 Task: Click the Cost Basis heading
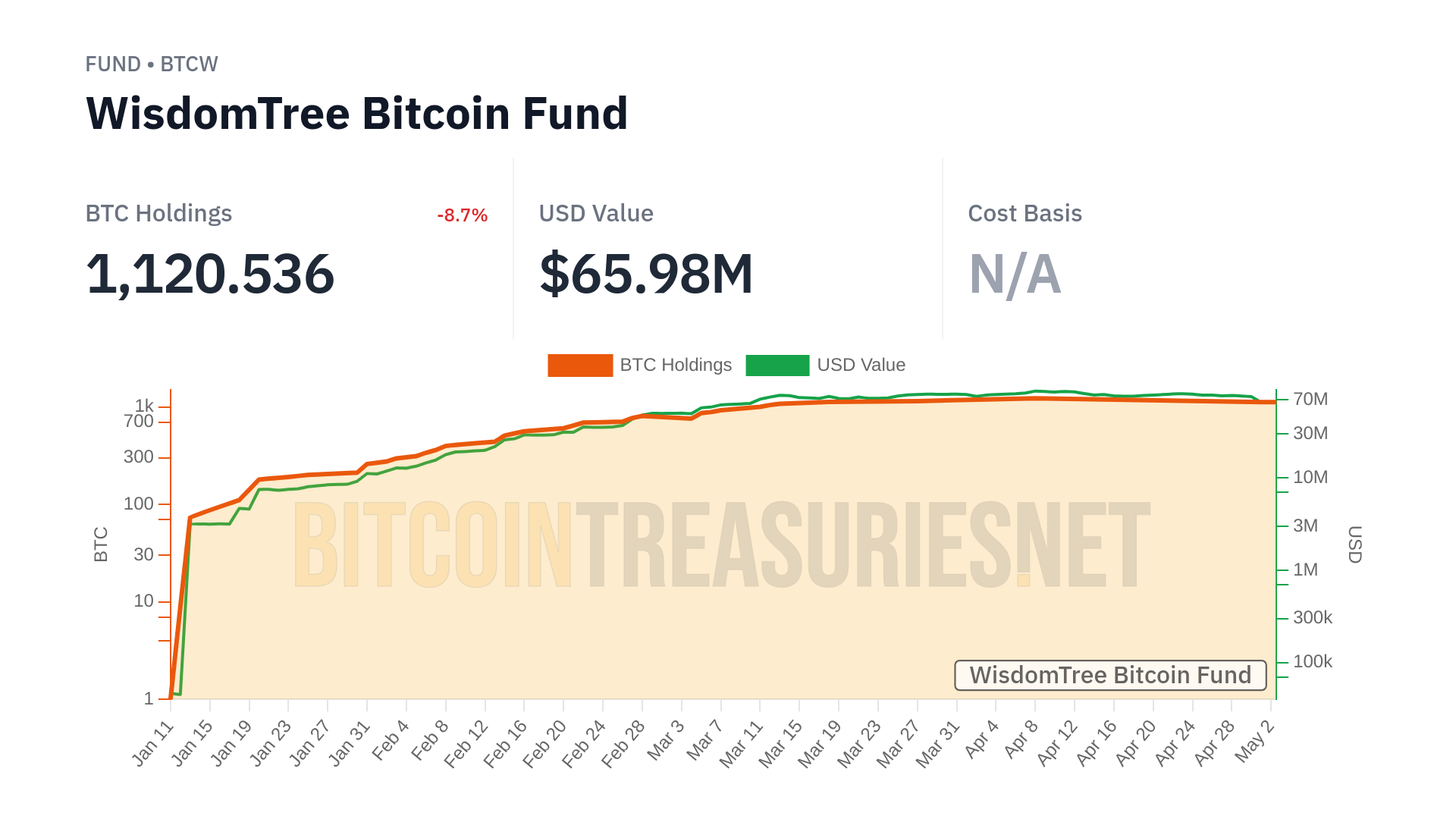[x=1025, y=214]
